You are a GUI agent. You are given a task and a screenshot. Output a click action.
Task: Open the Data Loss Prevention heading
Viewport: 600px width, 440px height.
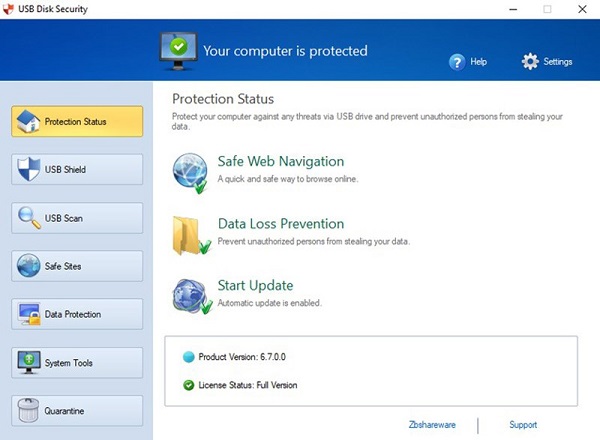pos(281,223)
